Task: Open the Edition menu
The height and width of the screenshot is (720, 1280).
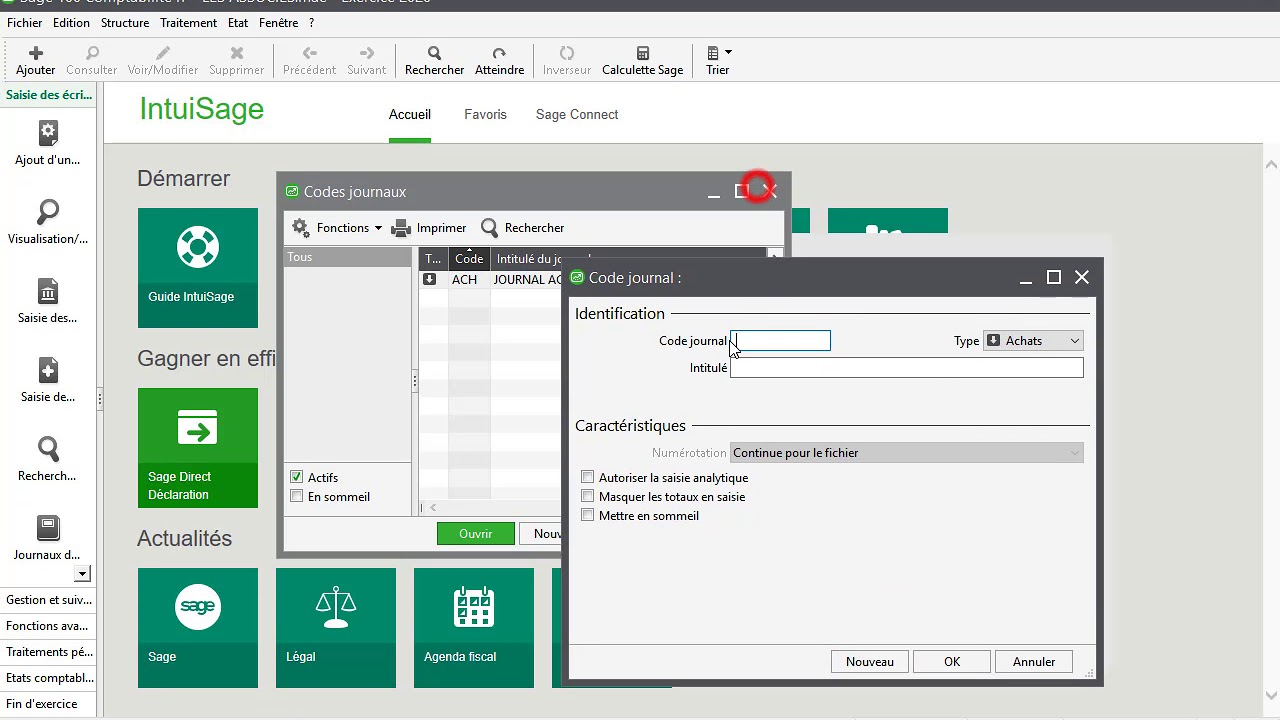Action: tap(71, 23)
